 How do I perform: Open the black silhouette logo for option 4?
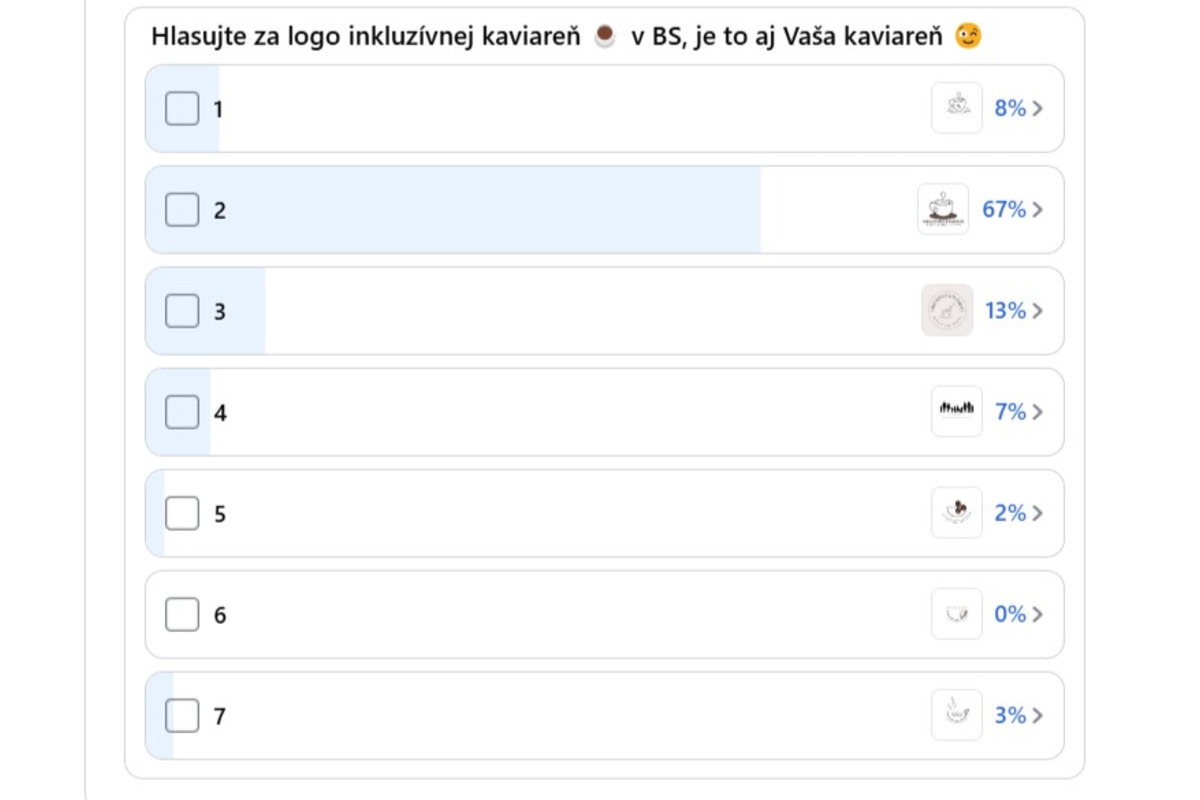(x=956, y=411)
